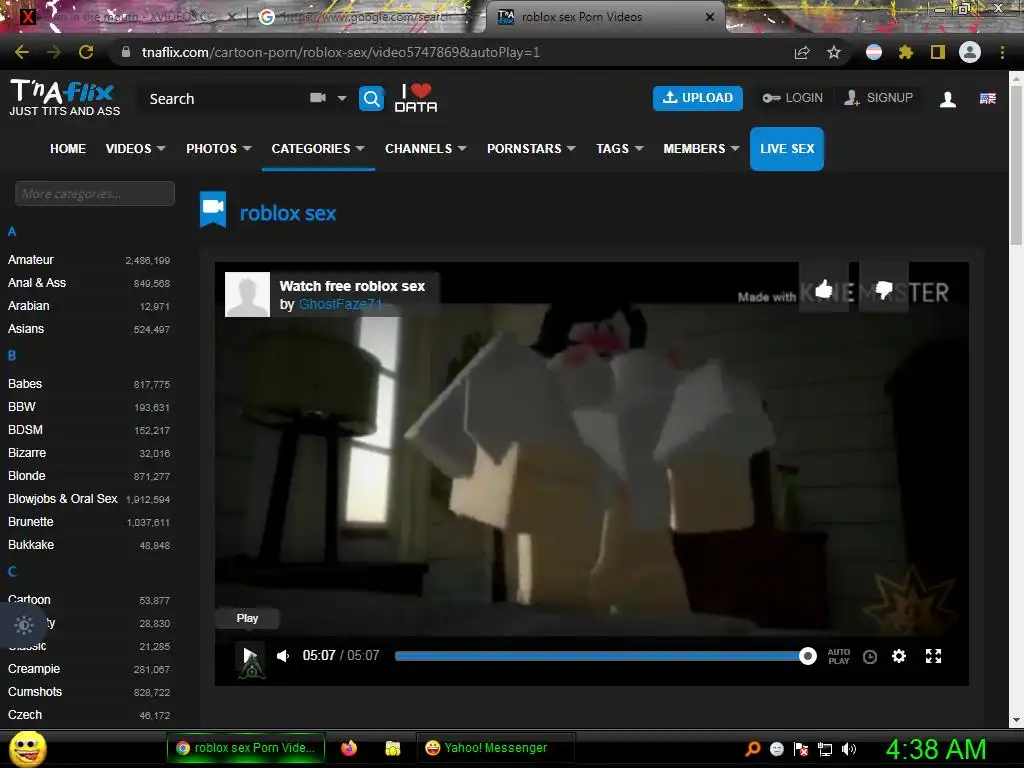This screenshot has width=1024, height=768.
Task: Expand the PHOTOS menu arrow
Action: pyautogui.click(x=247, y=149)
